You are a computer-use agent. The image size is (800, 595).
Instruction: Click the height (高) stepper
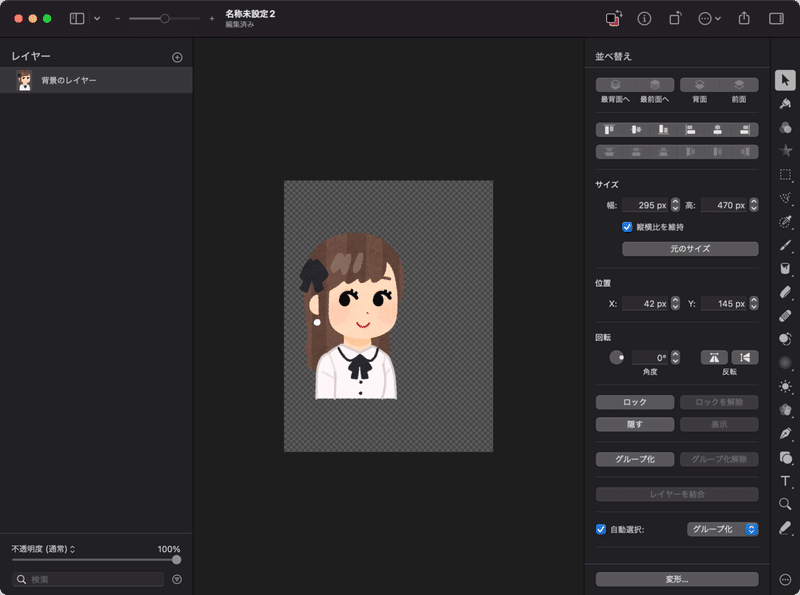coord(754,205)
